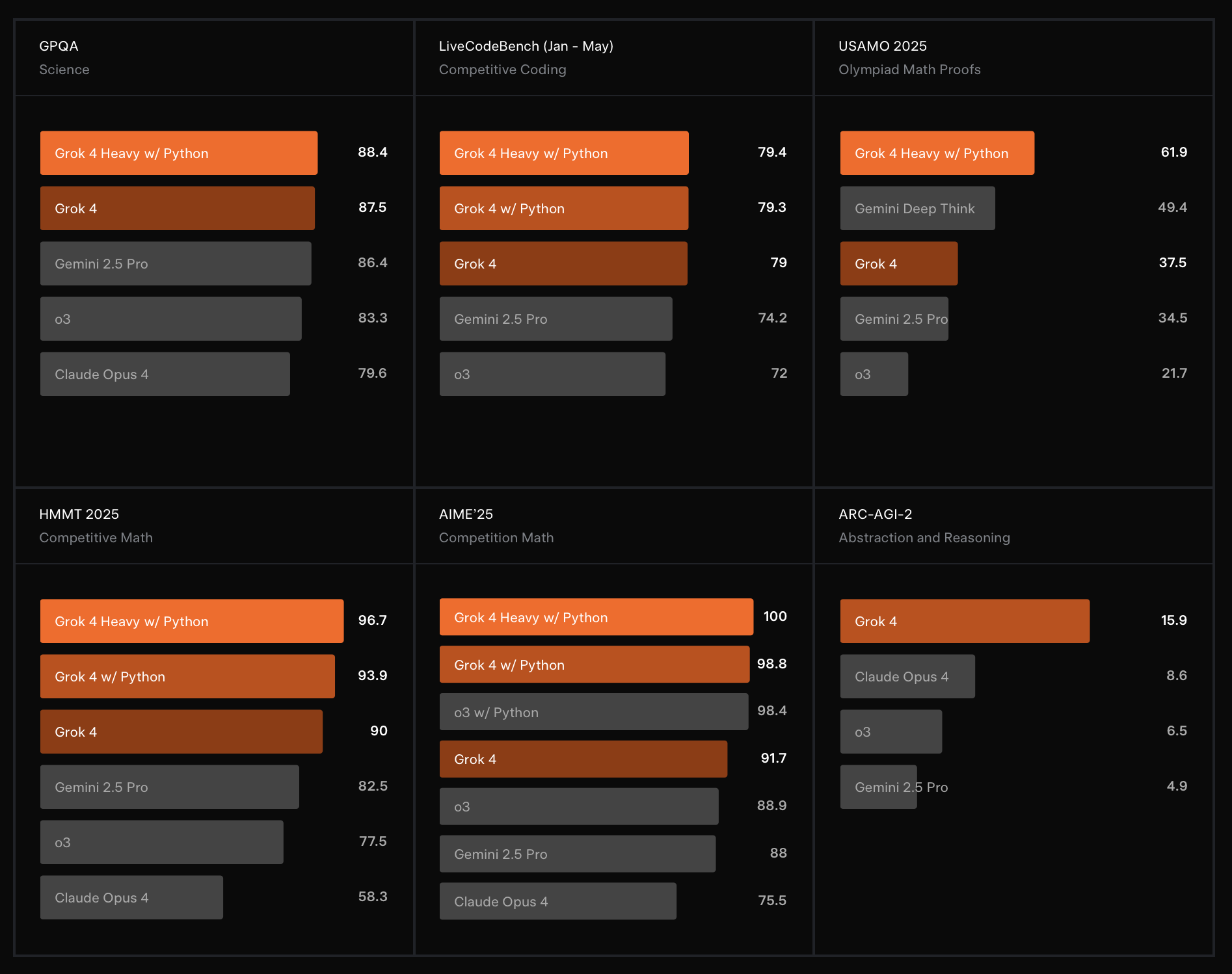Image resolution: width=1232 pixels, height=974 pixels.
Task: Select the Gemini Deep Think bar
Action: pyautogui.click(x=918, y=208)
